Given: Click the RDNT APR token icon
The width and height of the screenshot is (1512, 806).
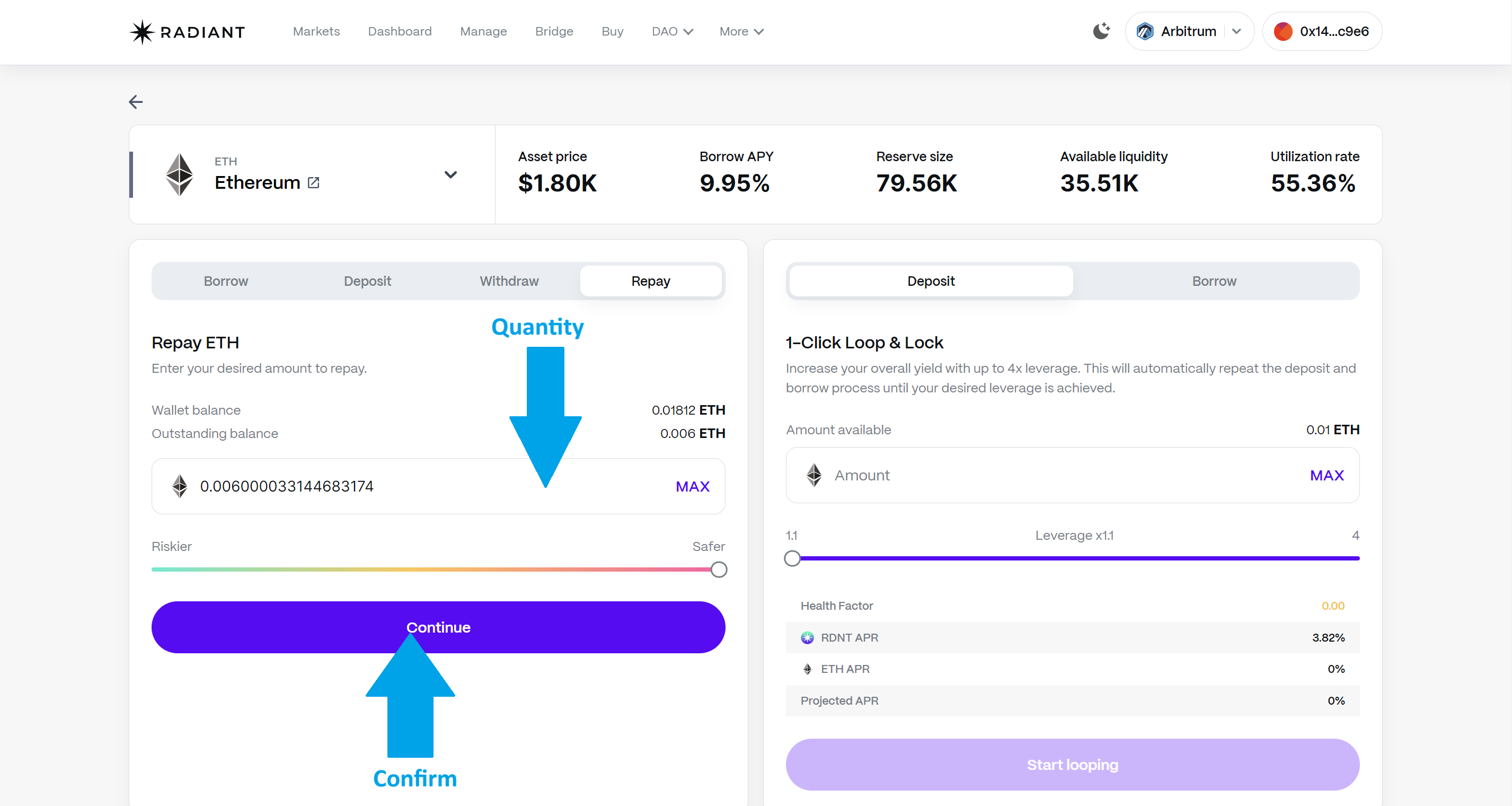Looking at the screenshot, I should tap(807, 637).
